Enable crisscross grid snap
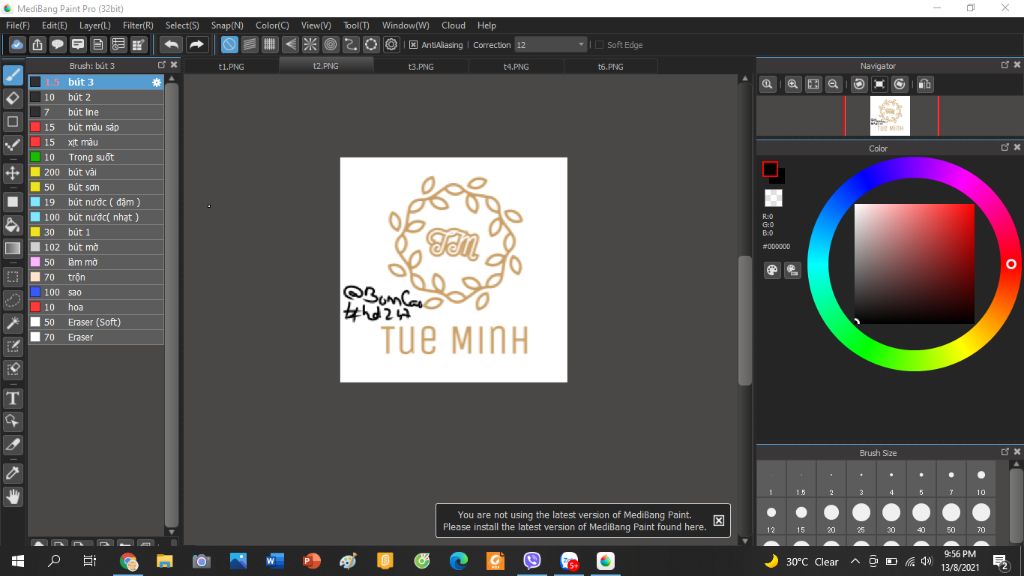The height and width of the screenshot is (576, 1024). point(270,44)
